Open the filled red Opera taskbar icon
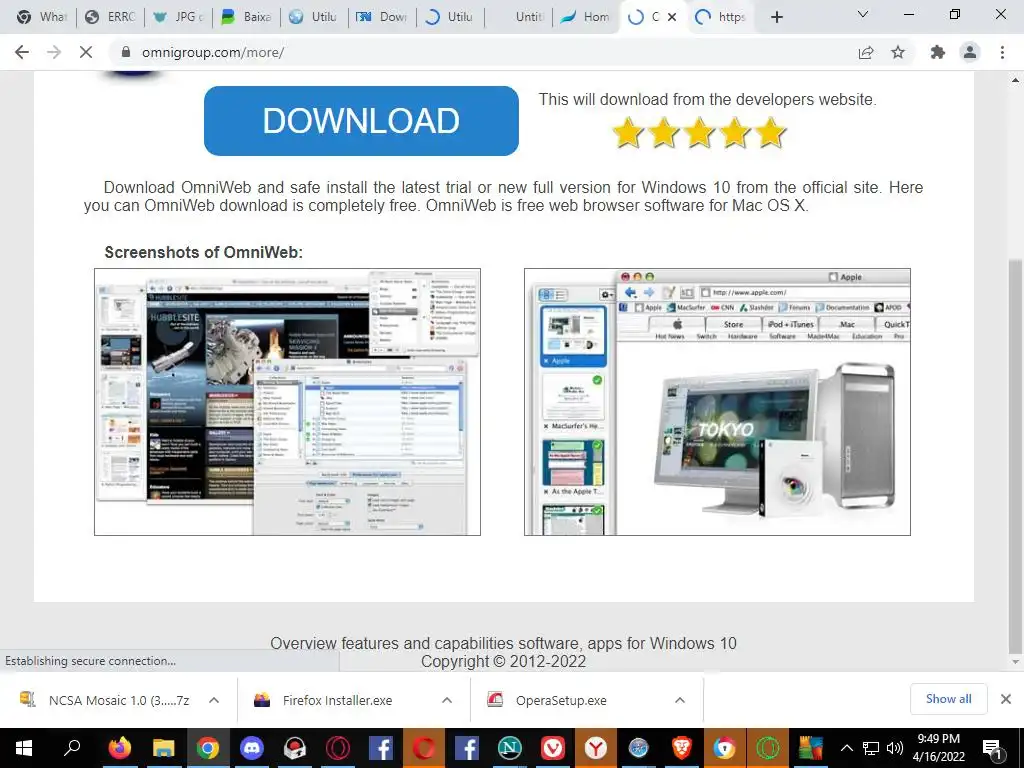This screenshot has width=1024, height=768. (x=423, y=748)
